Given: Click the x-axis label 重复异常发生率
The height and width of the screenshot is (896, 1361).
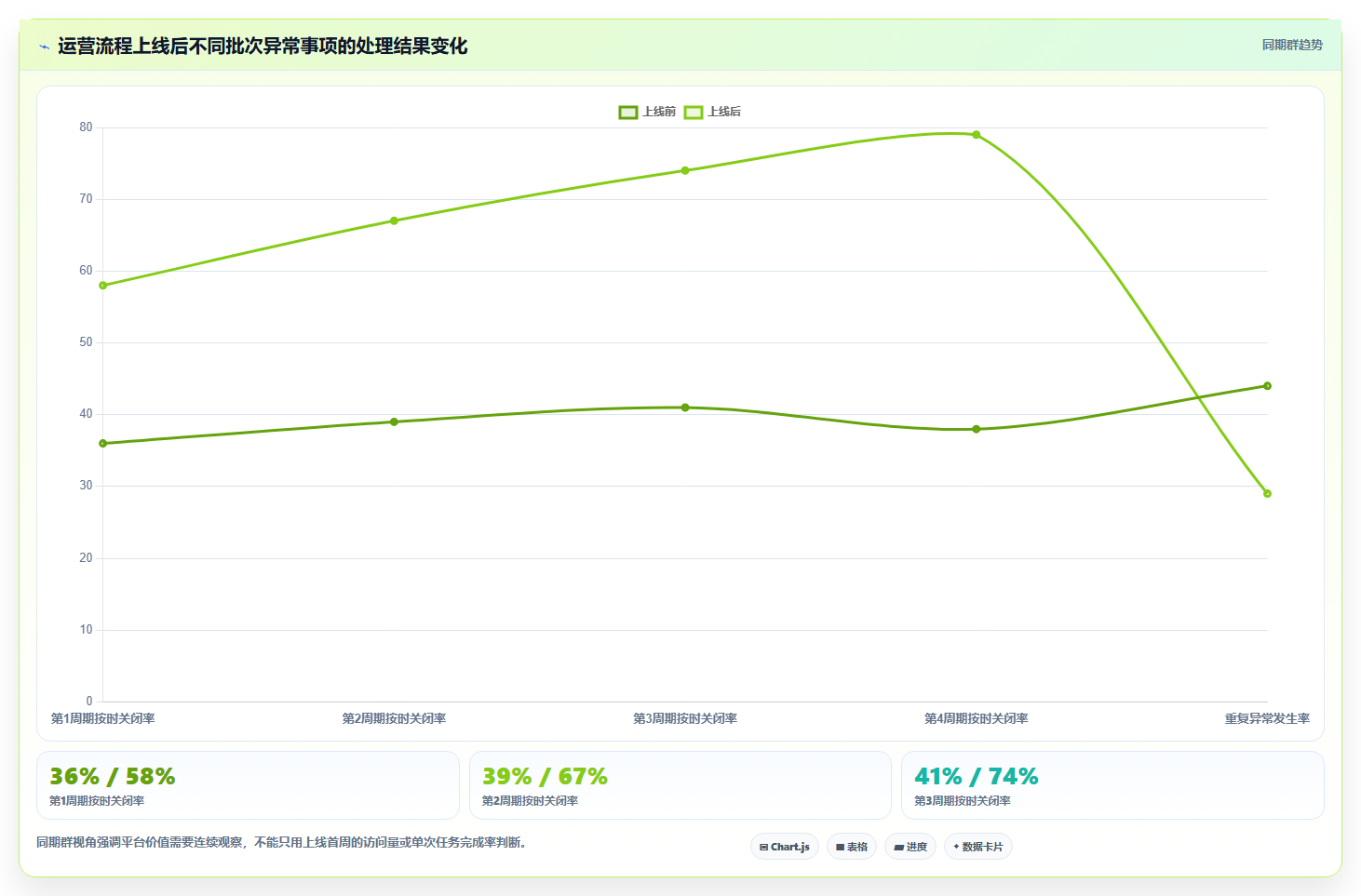Looking at the screenshot, I should (1267, 718).
